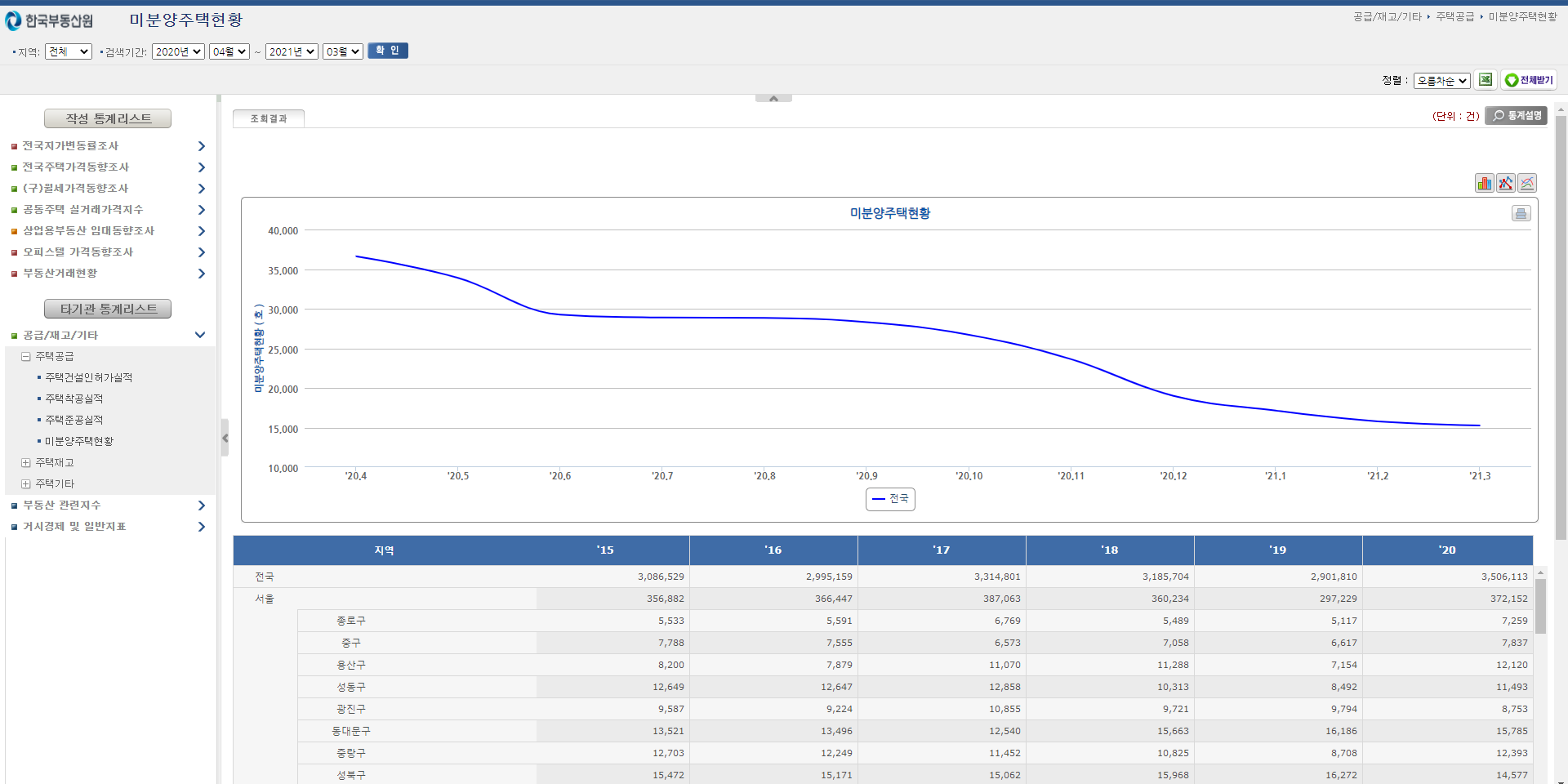1568x784 pixels.
Task: Click the 확인 confirm button
Action: coord(387,51)
